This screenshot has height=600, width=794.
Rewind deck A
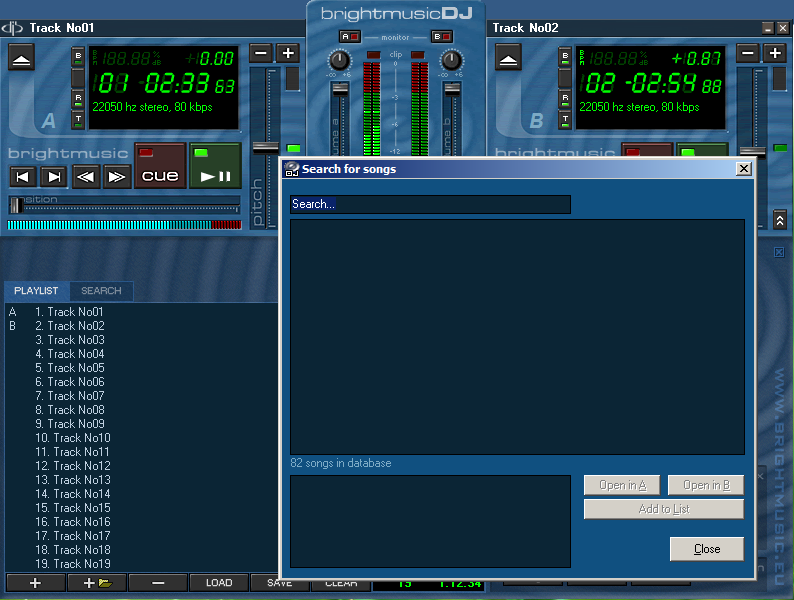click(x=86, y=177)
